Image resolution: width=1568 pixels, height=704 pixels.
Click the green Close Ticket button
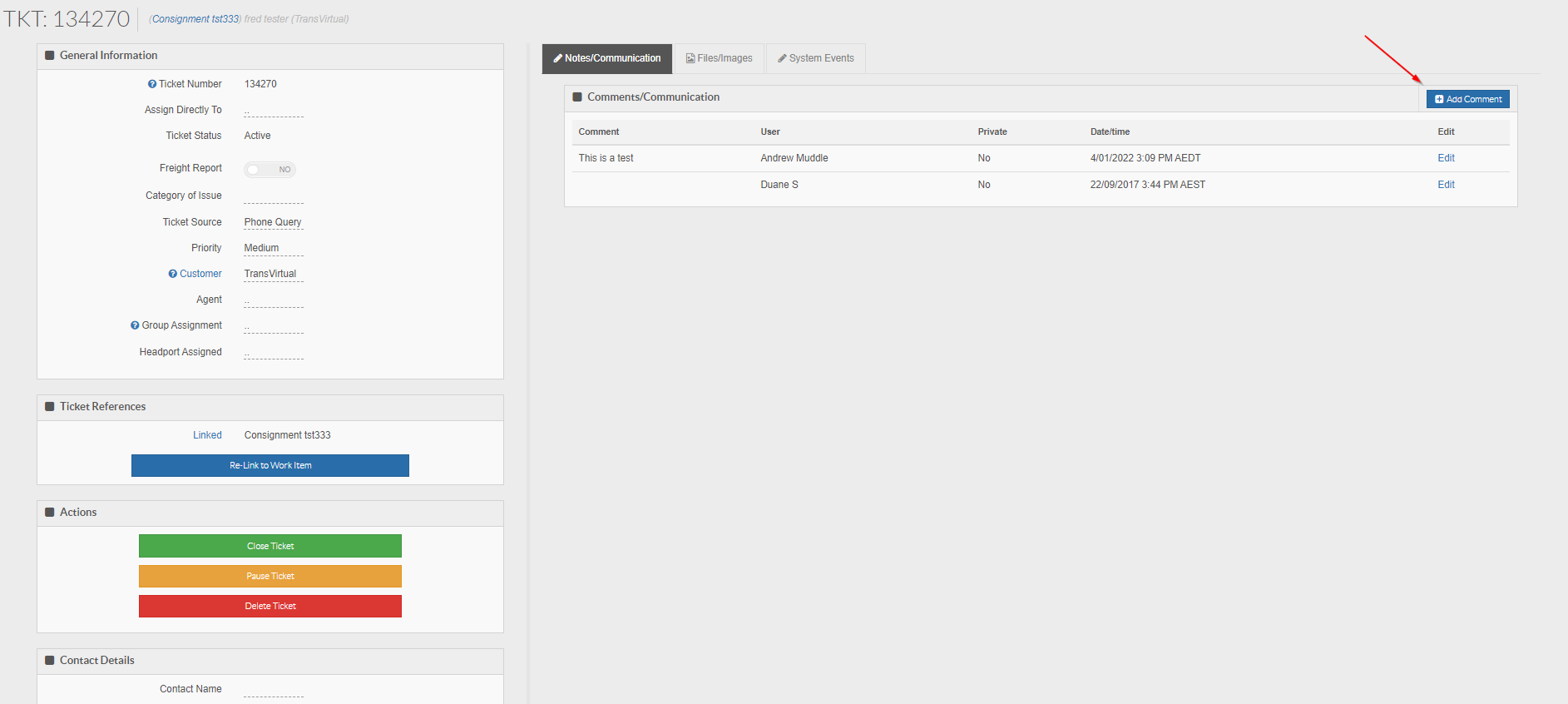tap(270, 546)
